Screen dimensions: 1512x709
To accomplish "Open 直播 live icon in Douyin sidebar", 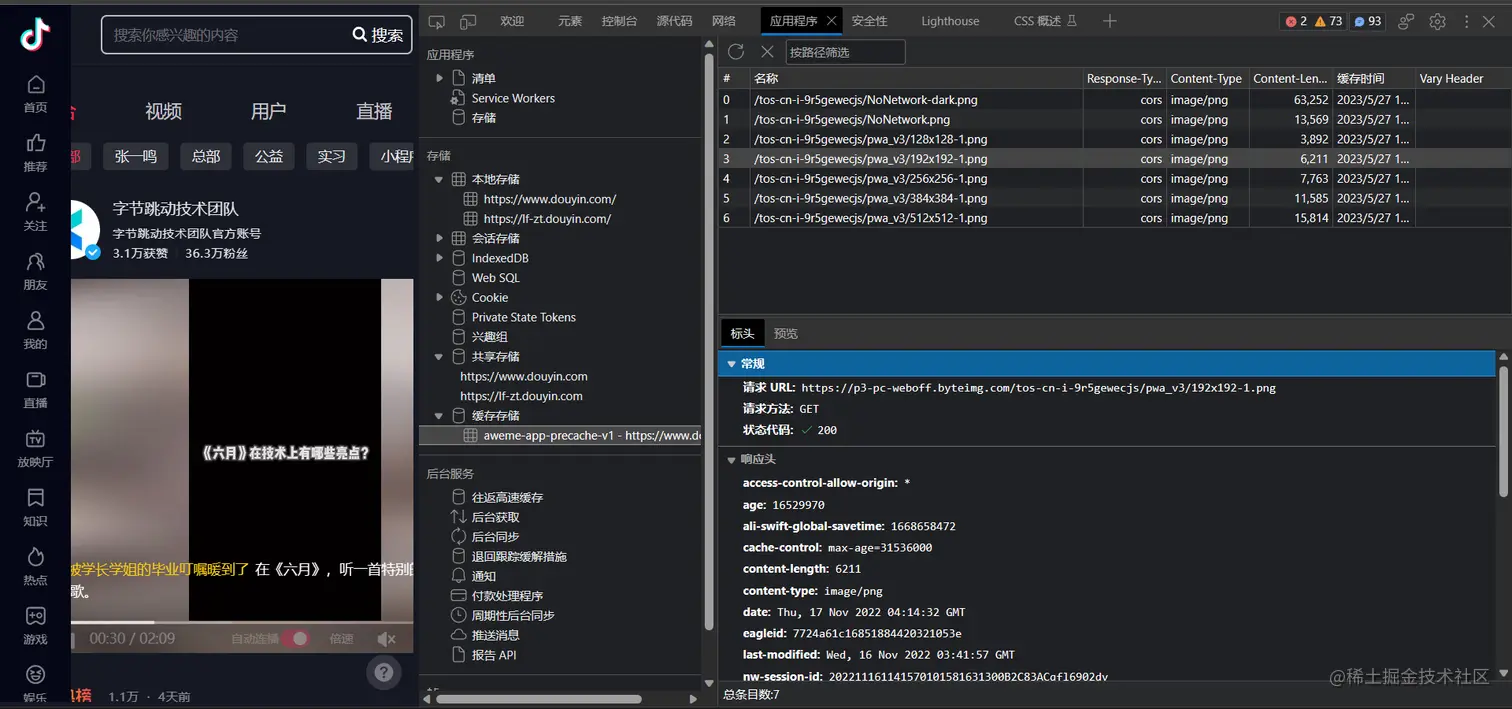I will (x=35, y=389).
